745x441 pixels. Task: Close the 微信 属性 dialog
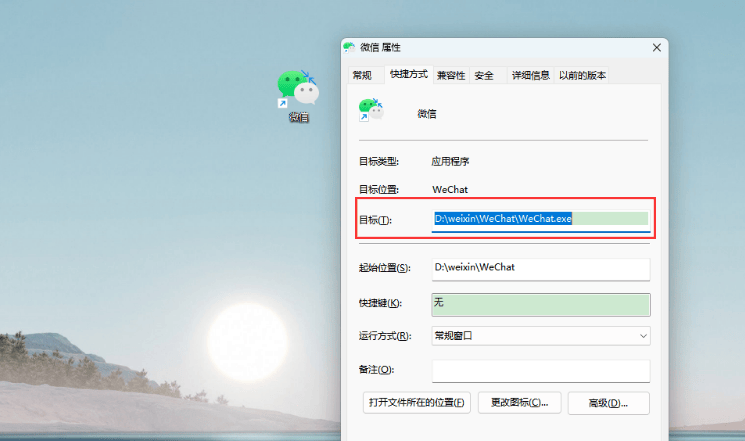[x=657, y=48]
